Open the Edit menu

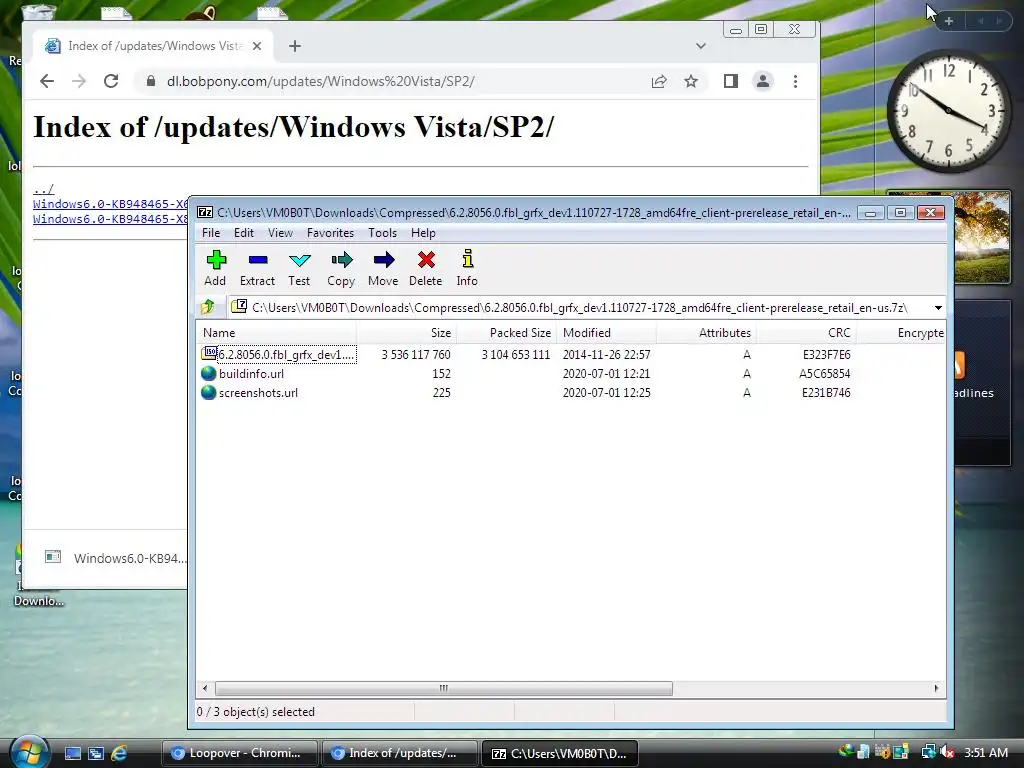[x=244, y=233]
